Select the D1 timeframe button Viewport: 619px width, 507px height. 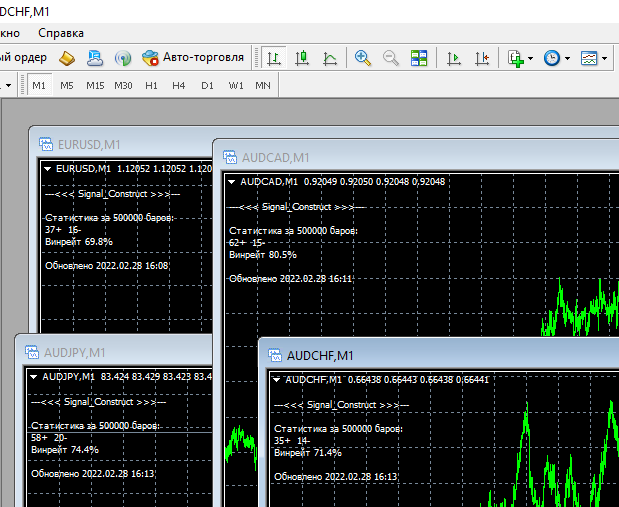[x=207, y=85]
